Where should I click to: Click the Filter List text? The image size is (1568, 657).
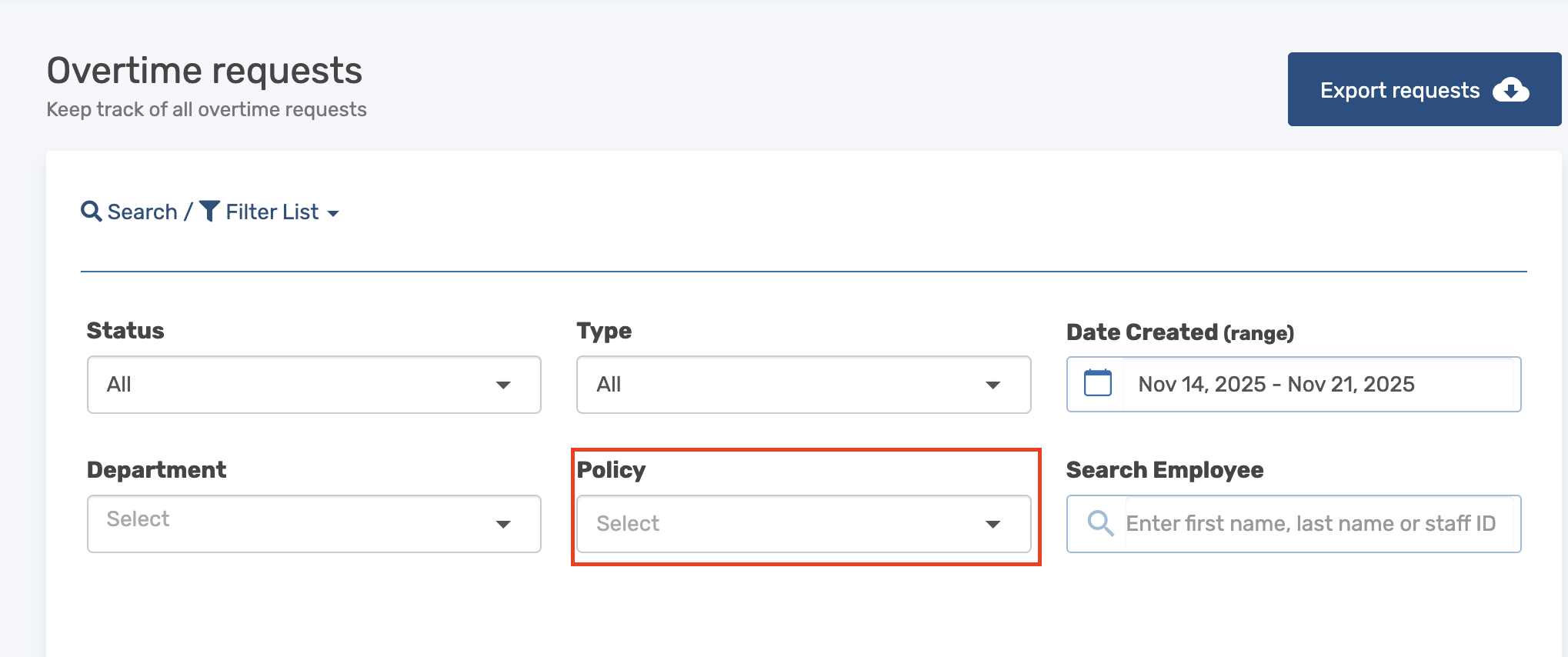[x=272, y=212]
